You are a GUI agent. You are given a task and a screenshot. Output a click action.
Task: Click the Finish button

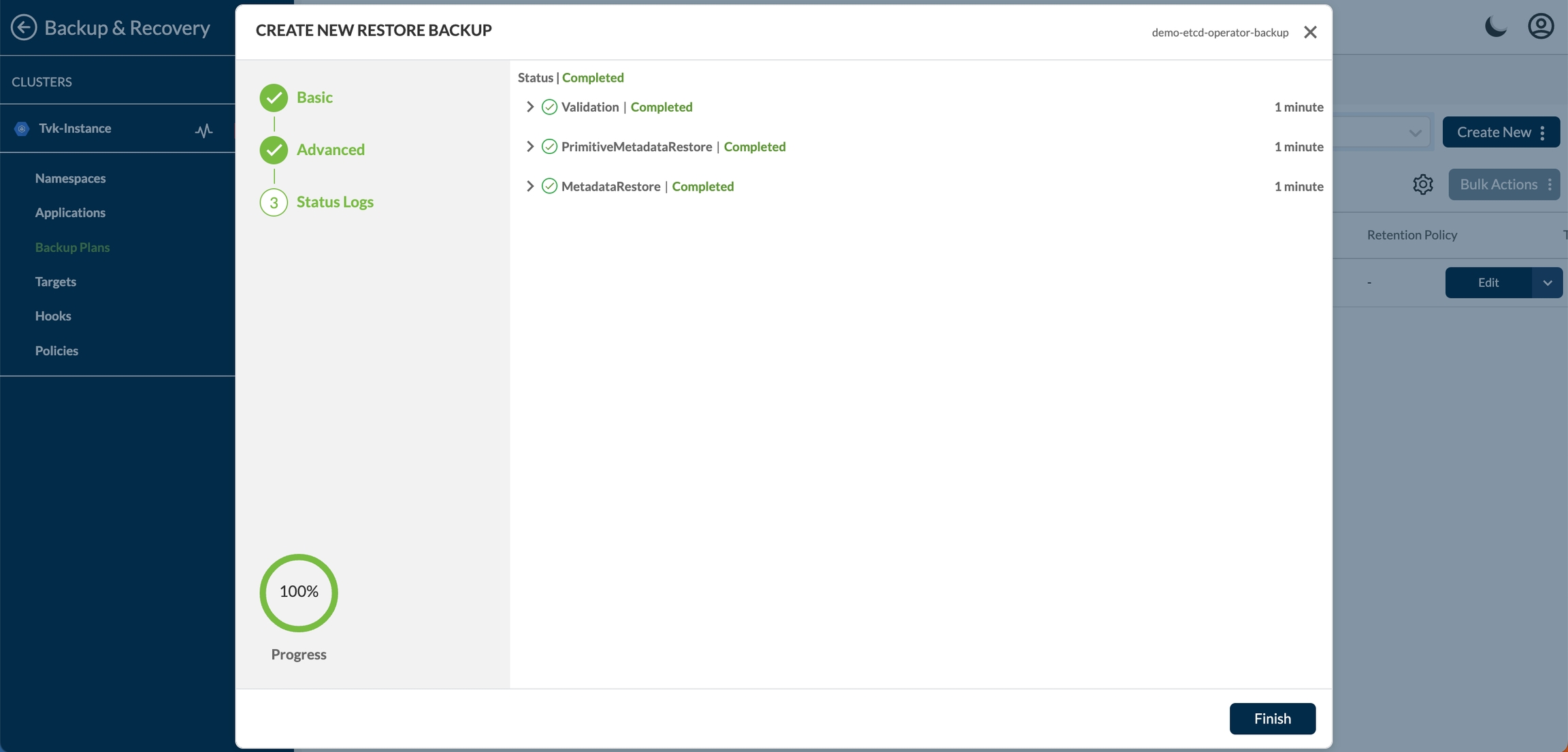[x=1272, y=719]
